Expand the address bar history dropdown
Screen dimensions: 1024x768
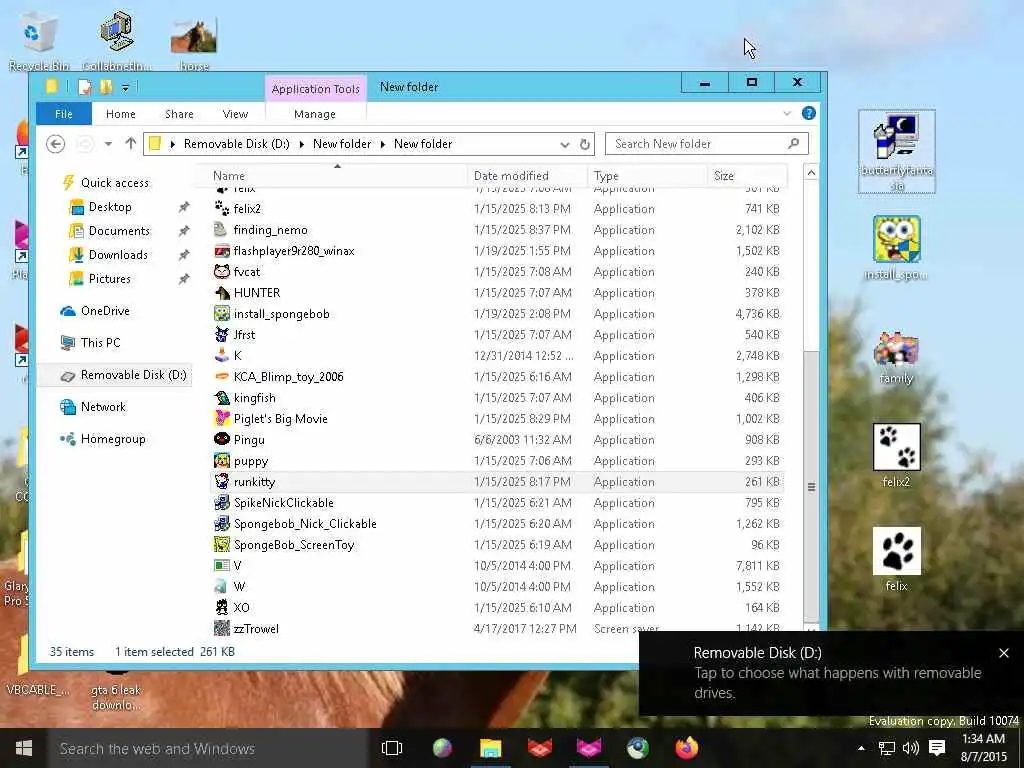[x=565, y=144]
